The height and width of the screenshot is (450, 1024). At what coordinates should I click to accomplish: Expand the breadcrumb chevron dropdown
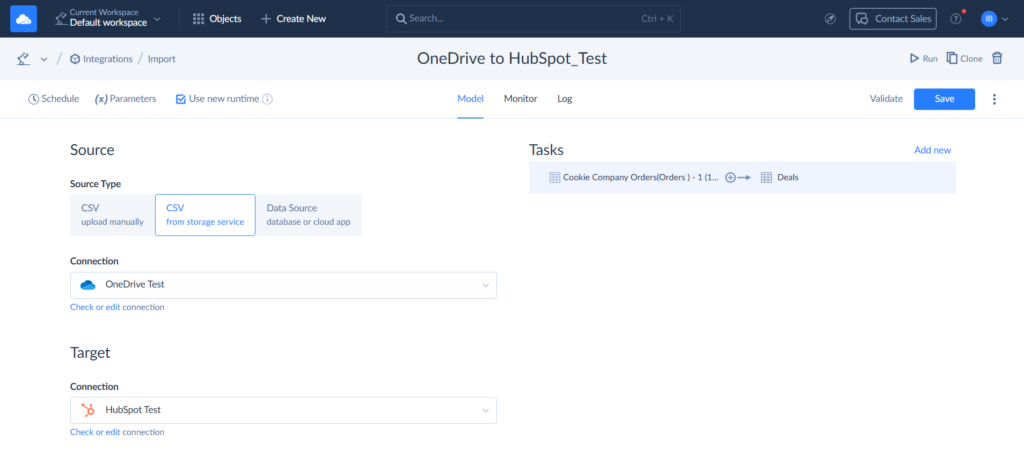tap(44, 59)
